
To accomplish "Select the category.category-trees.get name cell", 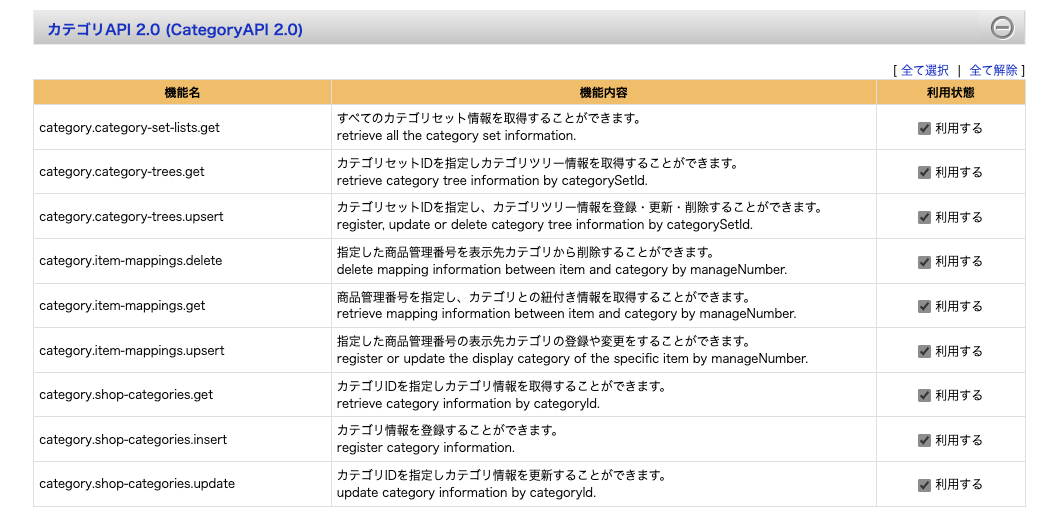I will [x=182, y=172].
